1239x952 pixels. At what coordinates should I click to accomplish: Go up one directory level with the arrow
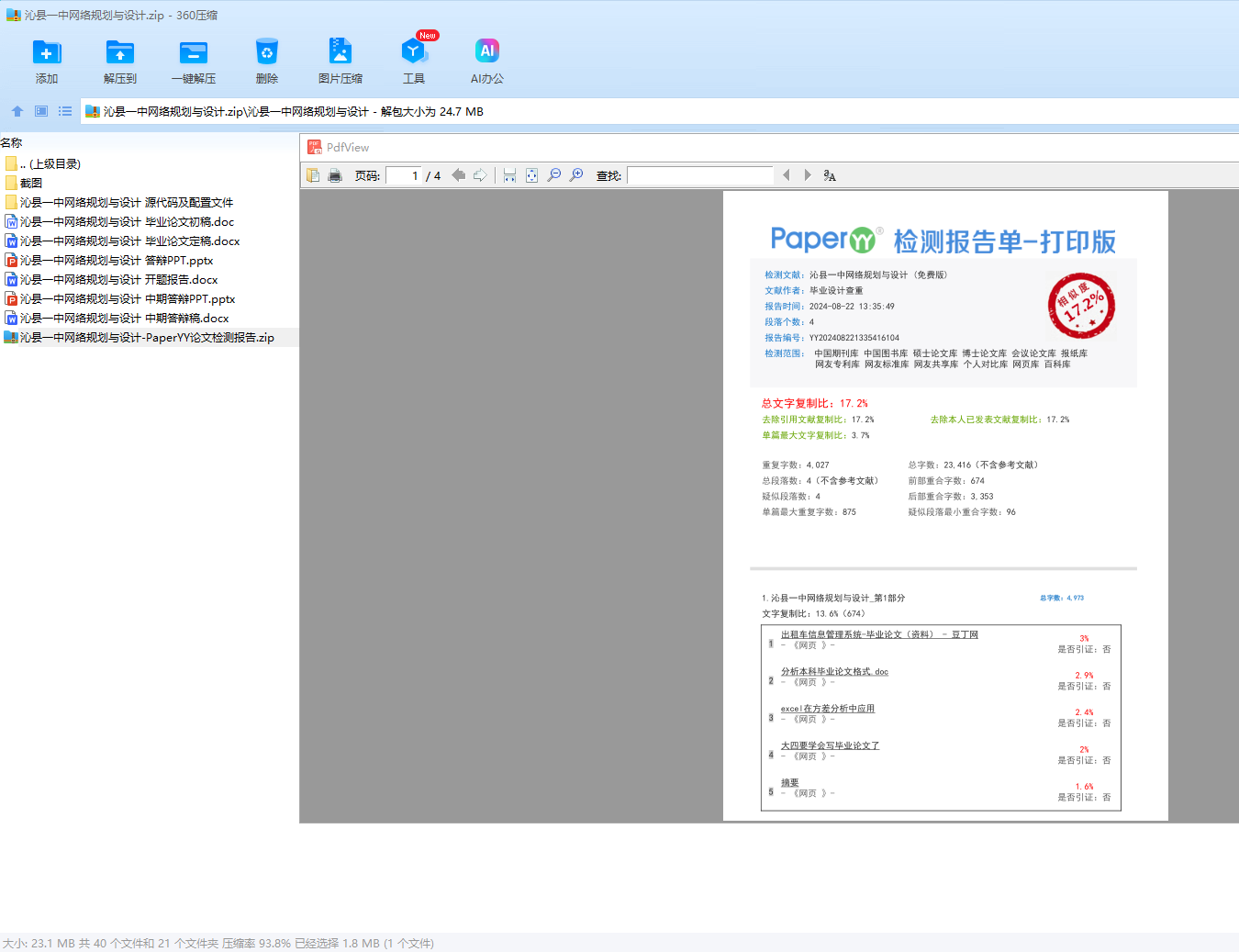tap(17, 111)
